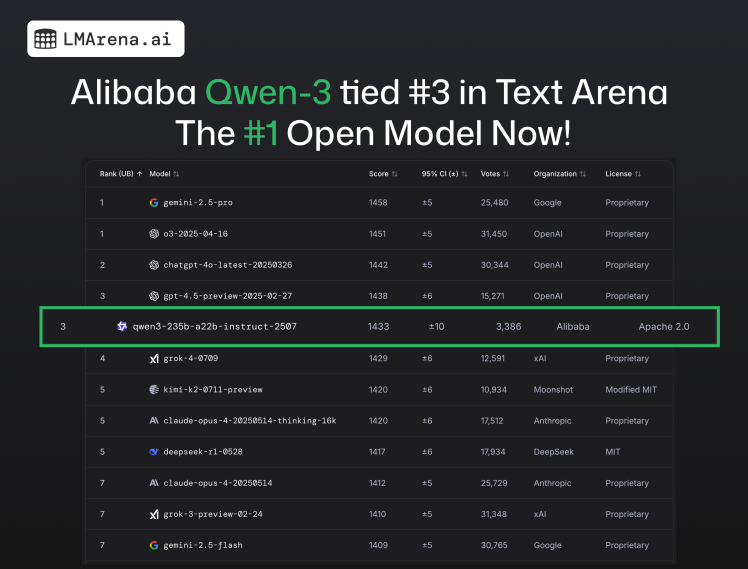Screen dimensions: 748x569
Task: Open the chatgpt-4o-latest-20250326 model entry
Action: [228, 265]
